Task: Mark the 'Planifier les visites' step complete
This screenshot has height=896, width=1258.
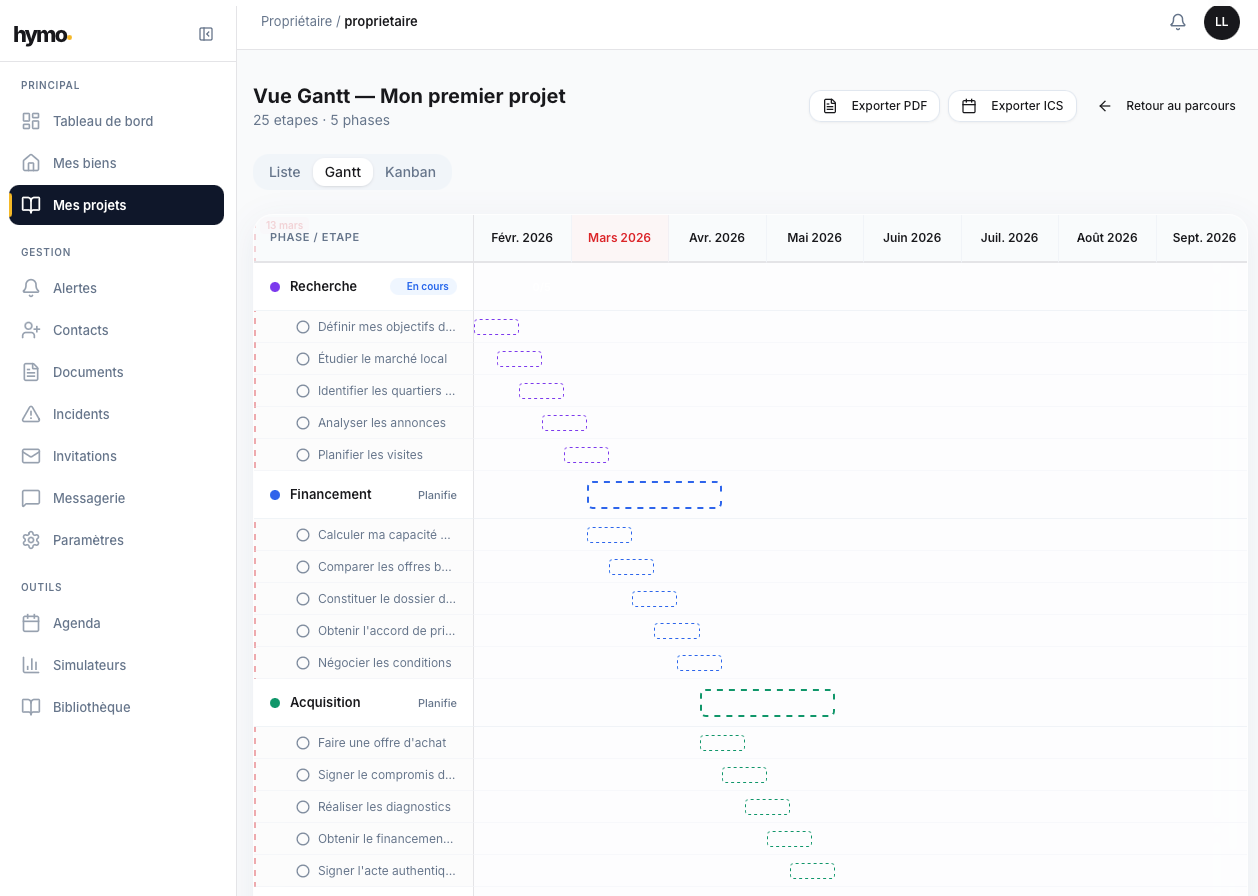Action: coord(303,454)
